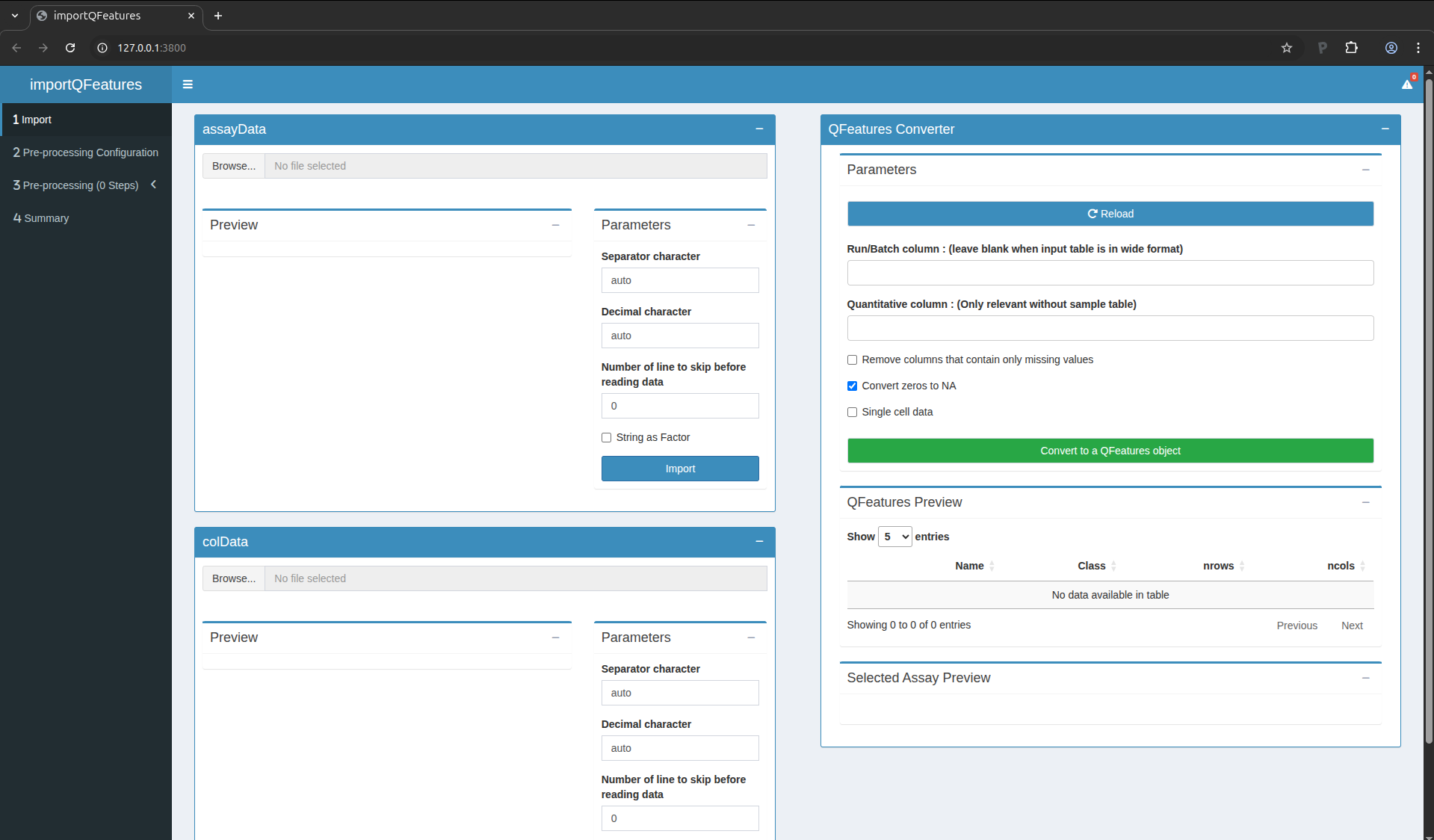Go to the Summary sidebar item

pos(86,218)
